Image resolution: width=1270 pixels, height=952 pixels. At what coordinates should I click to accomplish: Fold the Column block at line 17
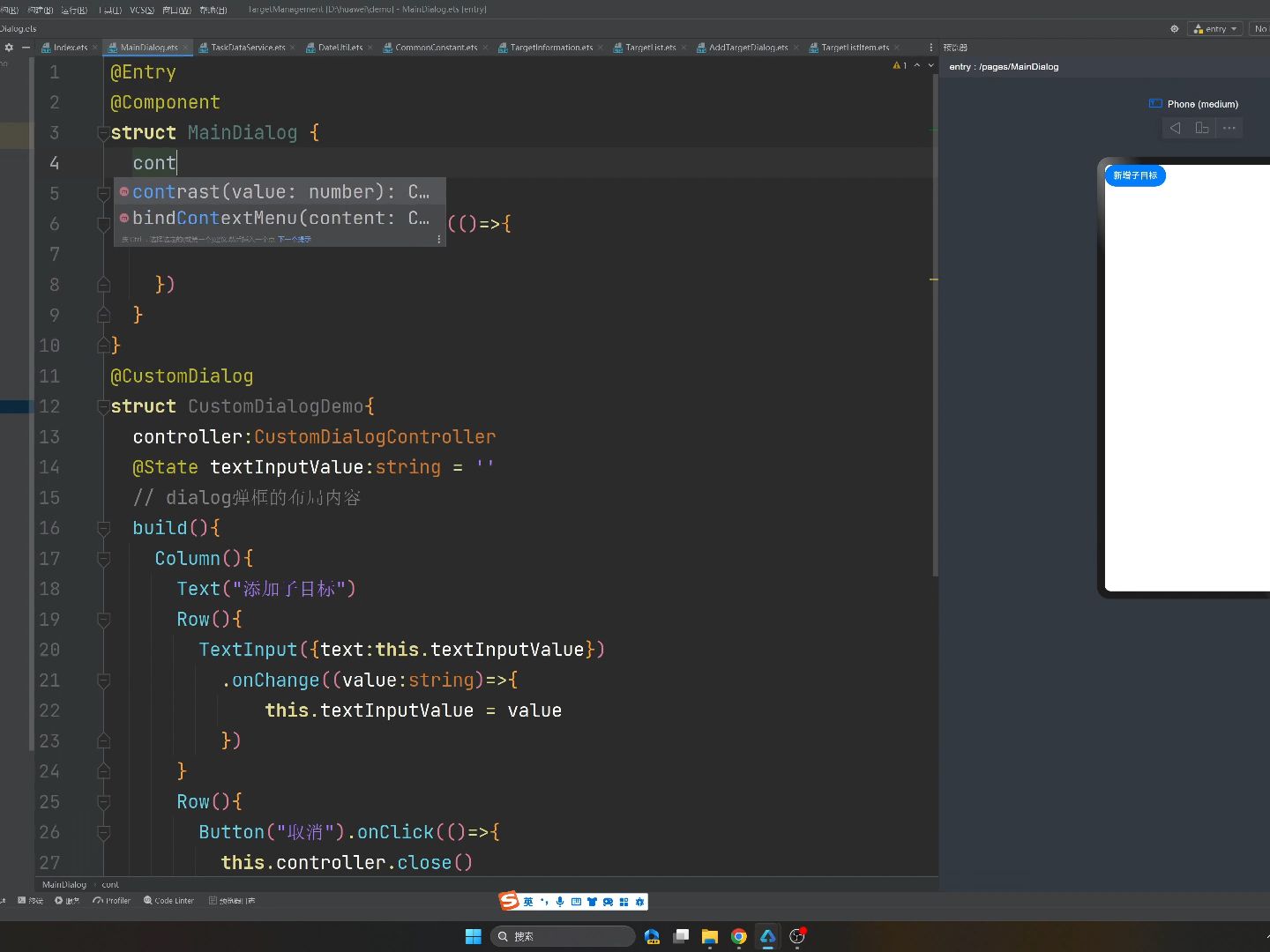(x=103, y=559)
